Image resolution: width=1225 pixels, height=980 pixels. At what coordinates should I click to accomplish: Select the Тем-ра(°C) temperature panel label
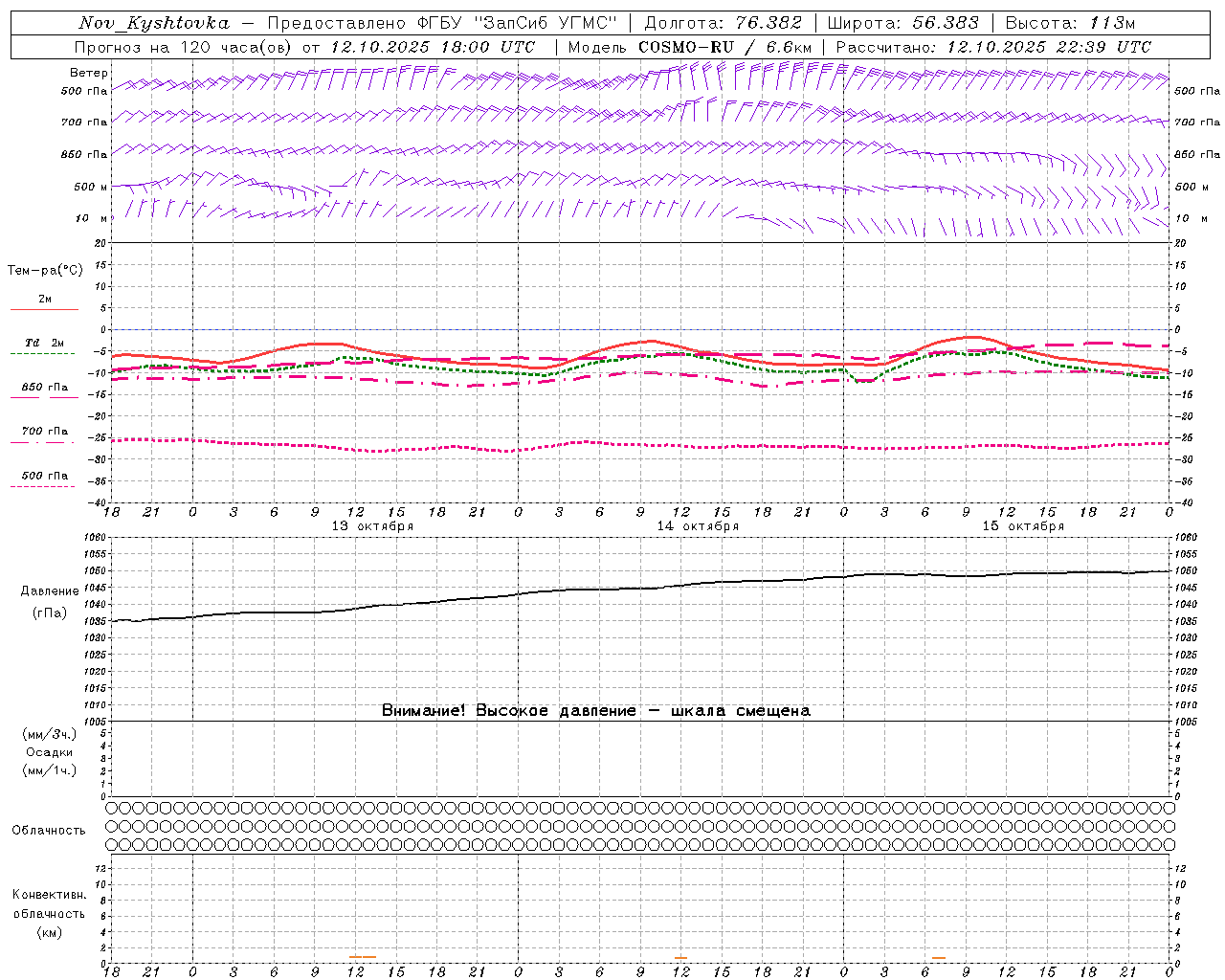point(45,270)
